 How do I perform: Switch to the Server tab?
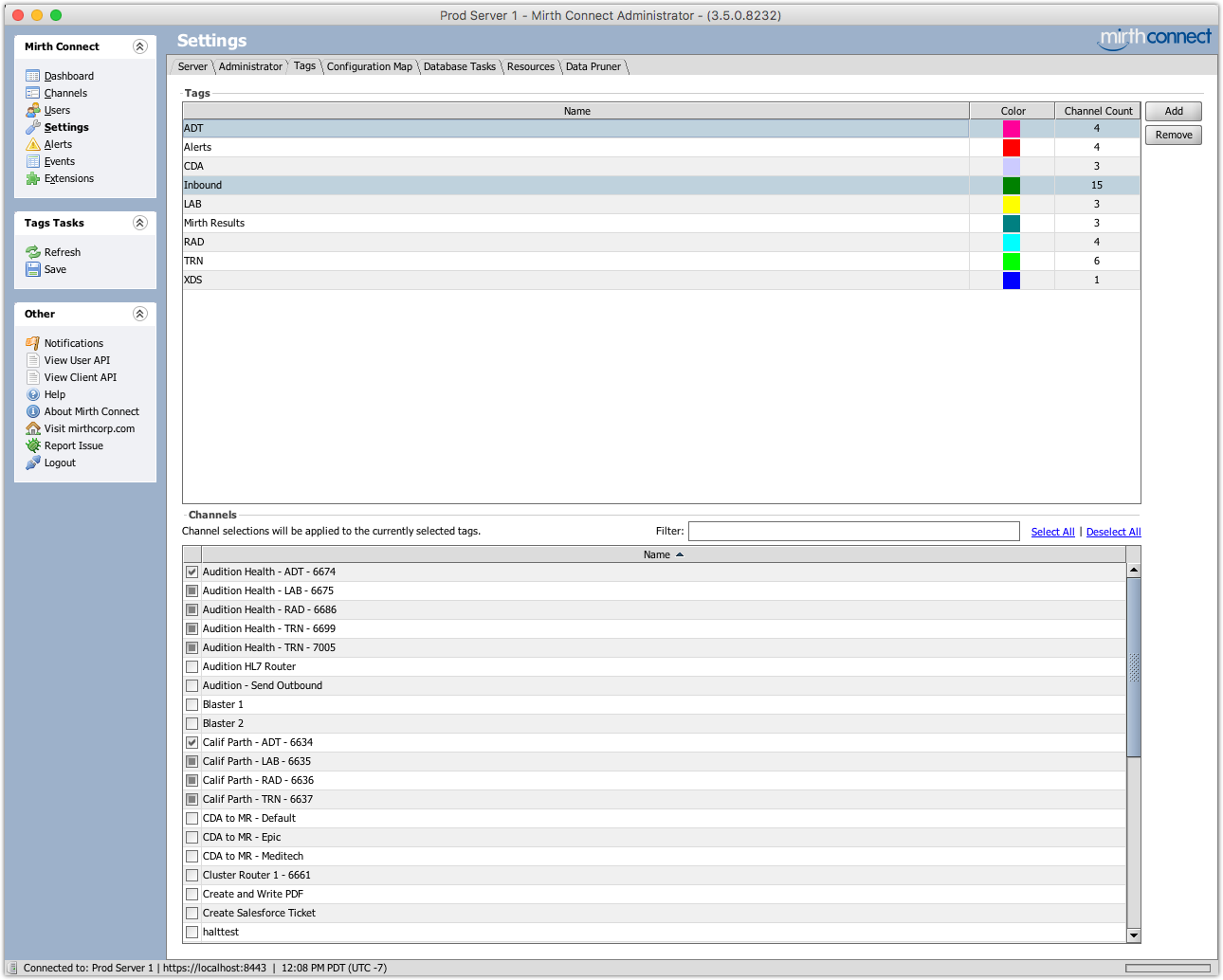click(192, 66)
